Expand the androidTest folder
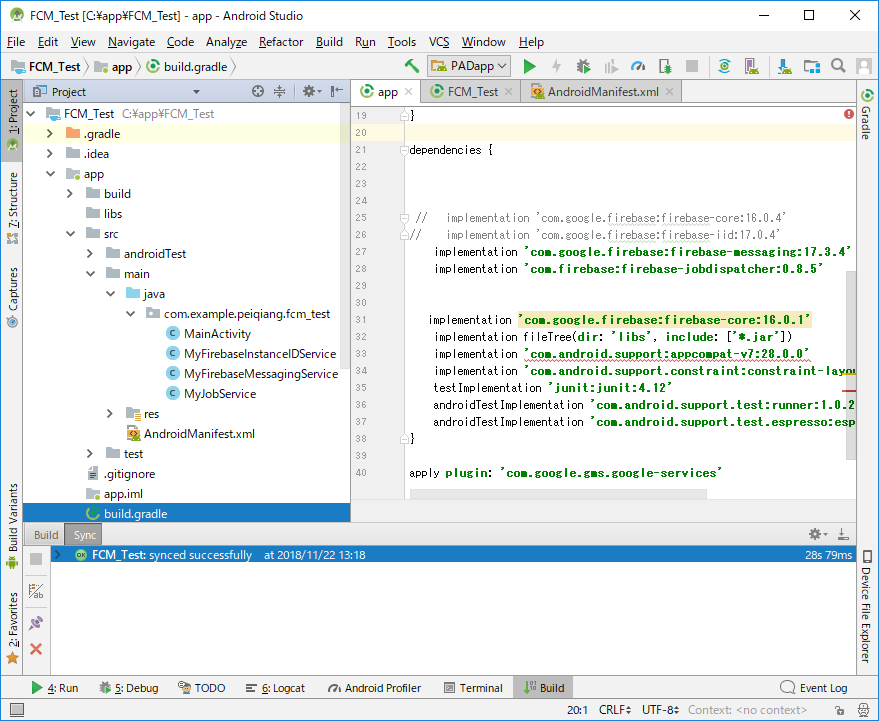Image resolution: width=879 pixels, height=721 pixels. pos(90,254)
